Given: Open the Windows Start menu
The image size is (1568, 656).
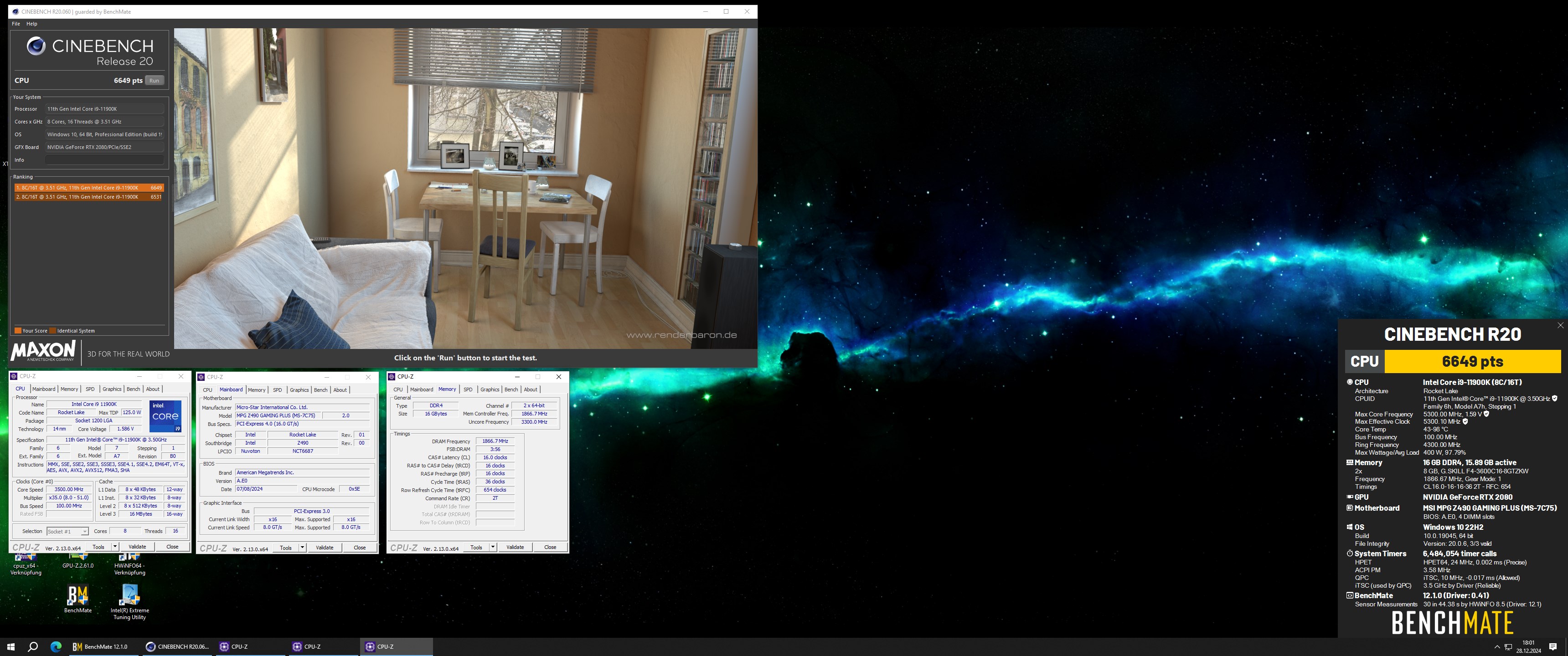Looking at the screenshot, I should coord(10,646).
